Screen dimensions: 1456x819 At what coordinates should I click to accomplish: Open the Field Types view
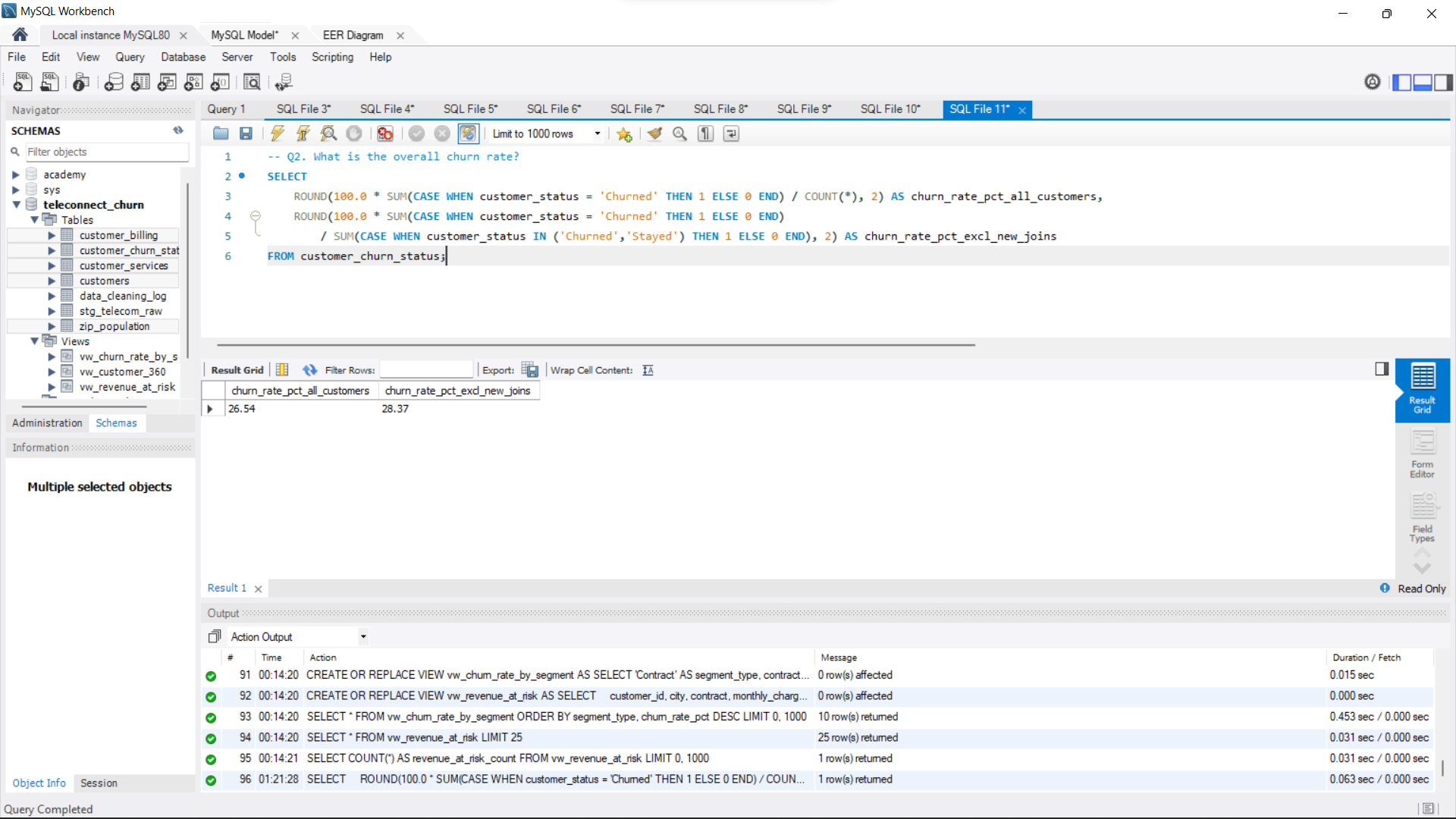pyautogui.click(x=1422, y=519)
